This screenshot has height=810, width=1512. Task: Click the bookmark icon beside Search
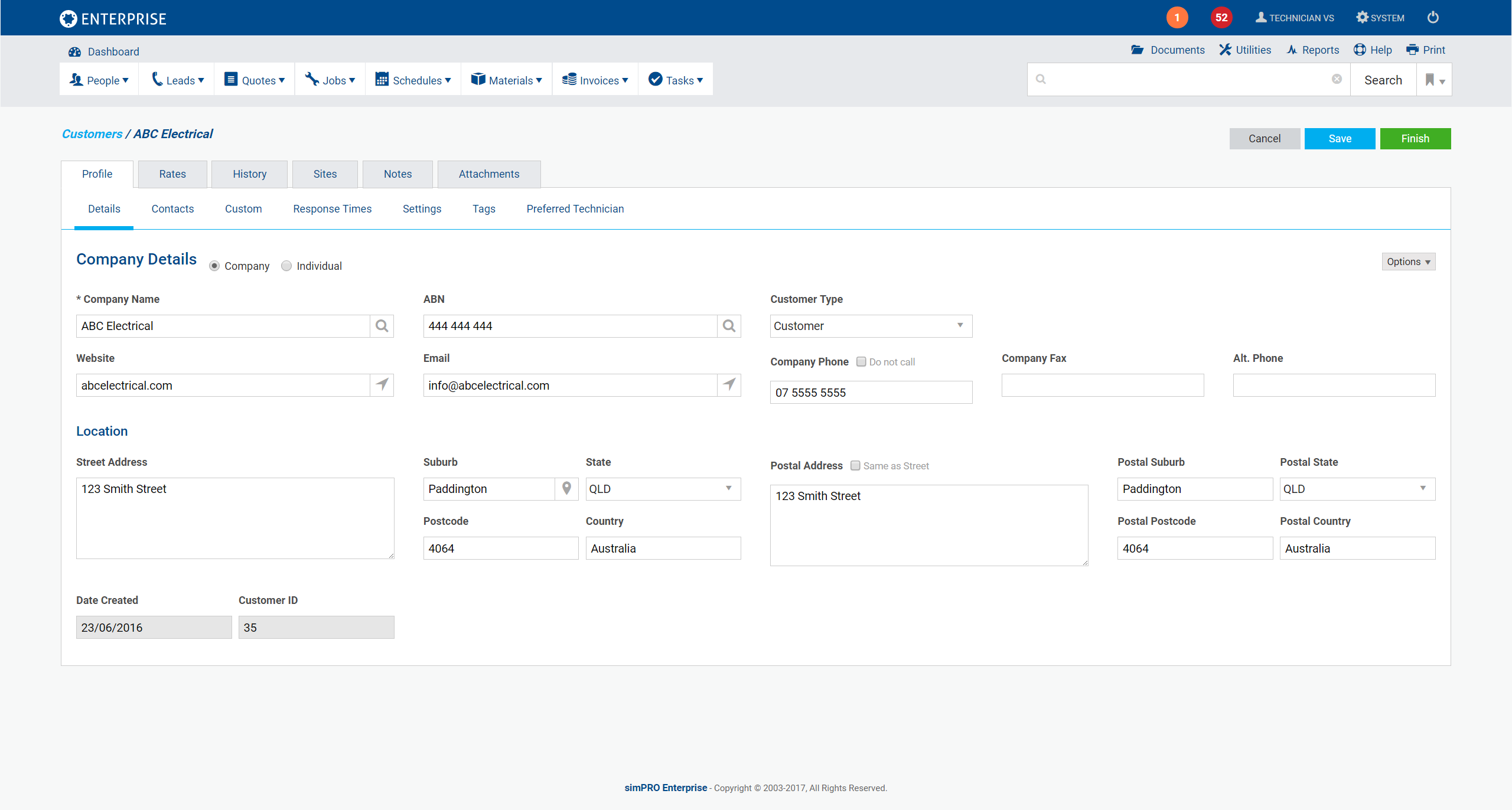(1430, 80)
